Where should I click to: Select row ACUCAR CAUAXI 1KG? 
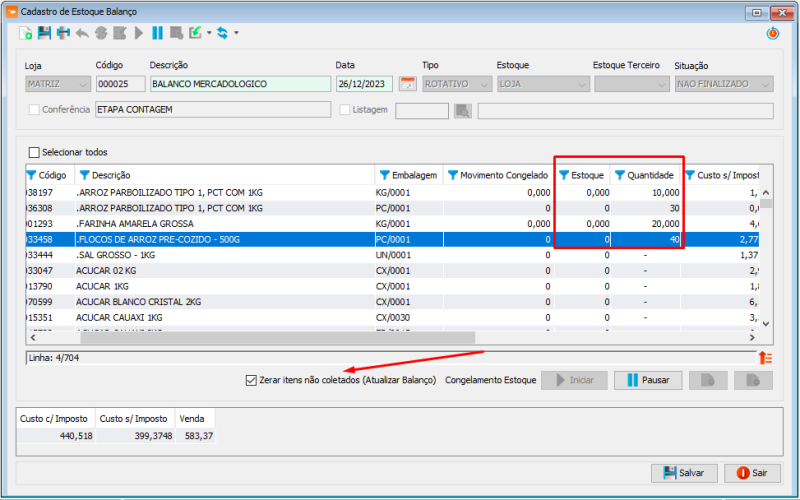(392, 317)
